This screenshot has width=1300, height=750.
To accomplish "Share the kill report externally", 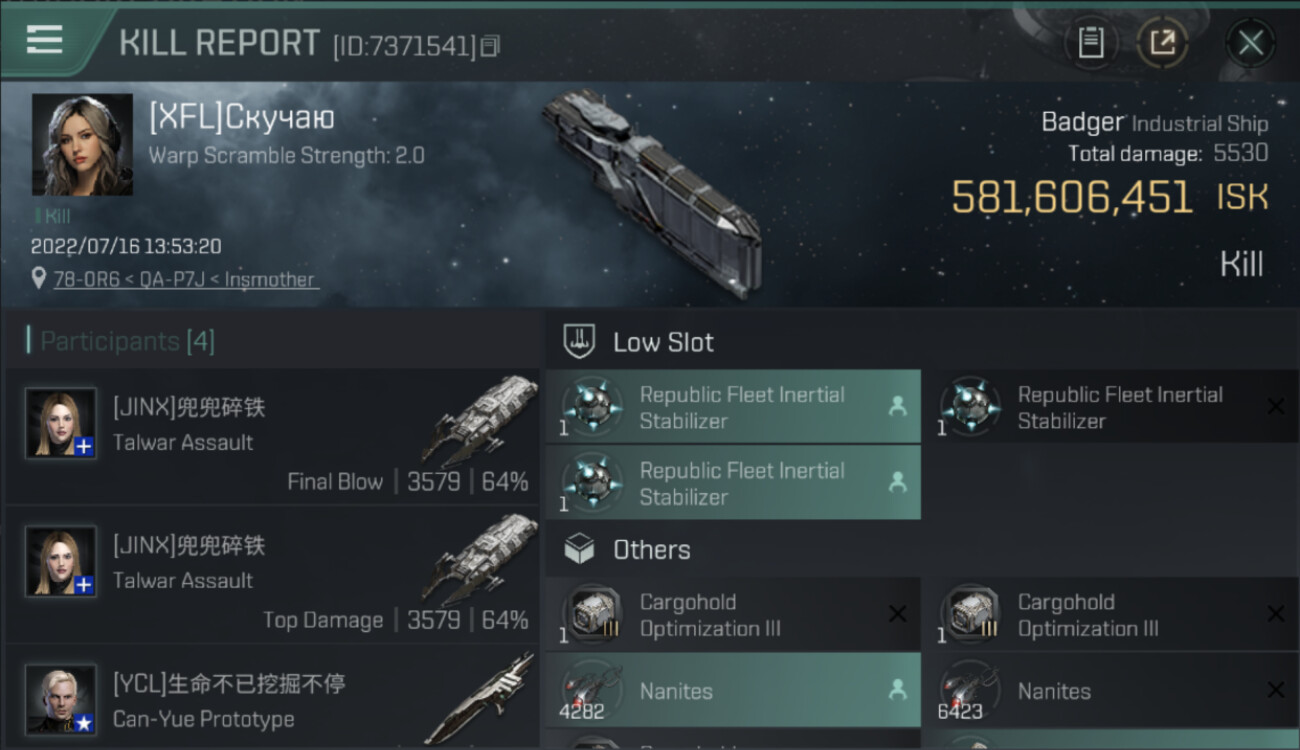I will pyautogui.click(x=1162, y=43).
